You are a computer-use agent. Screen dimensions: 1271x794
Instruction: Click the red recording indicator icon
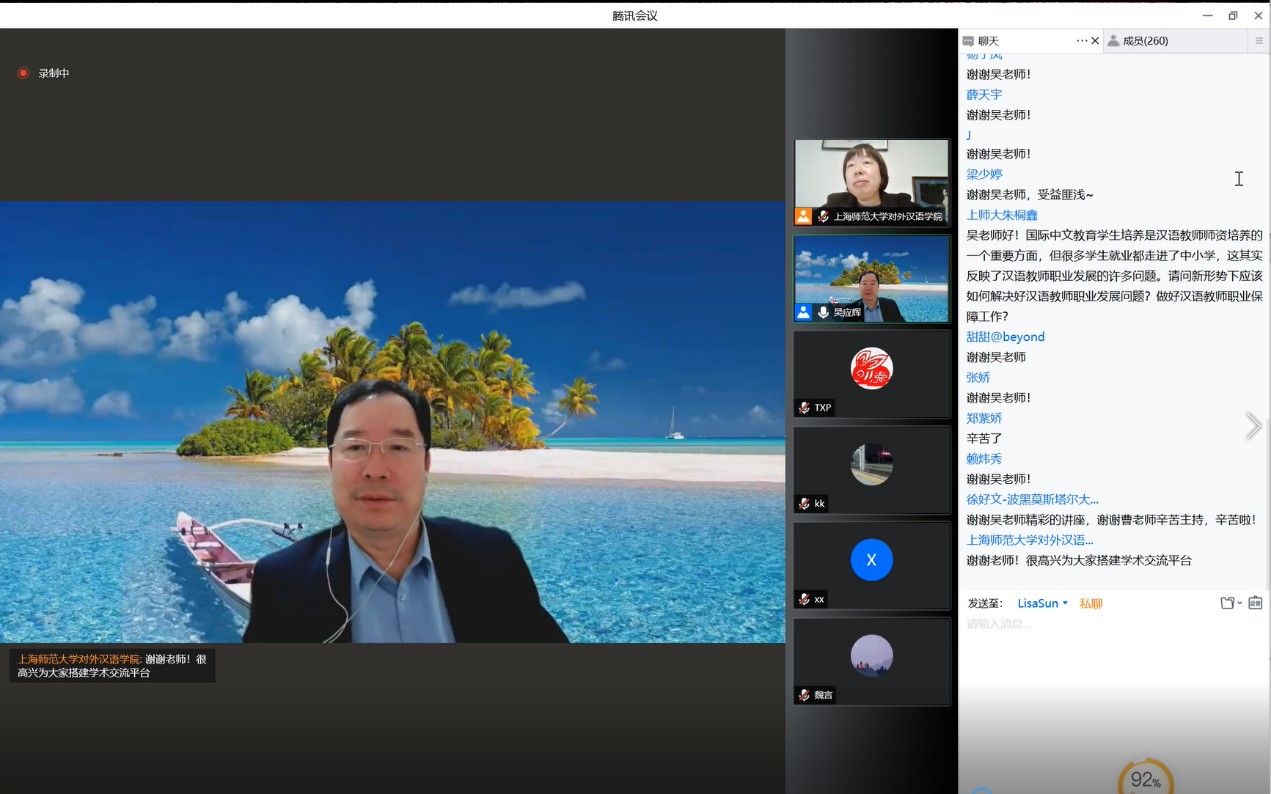[23, 73]
